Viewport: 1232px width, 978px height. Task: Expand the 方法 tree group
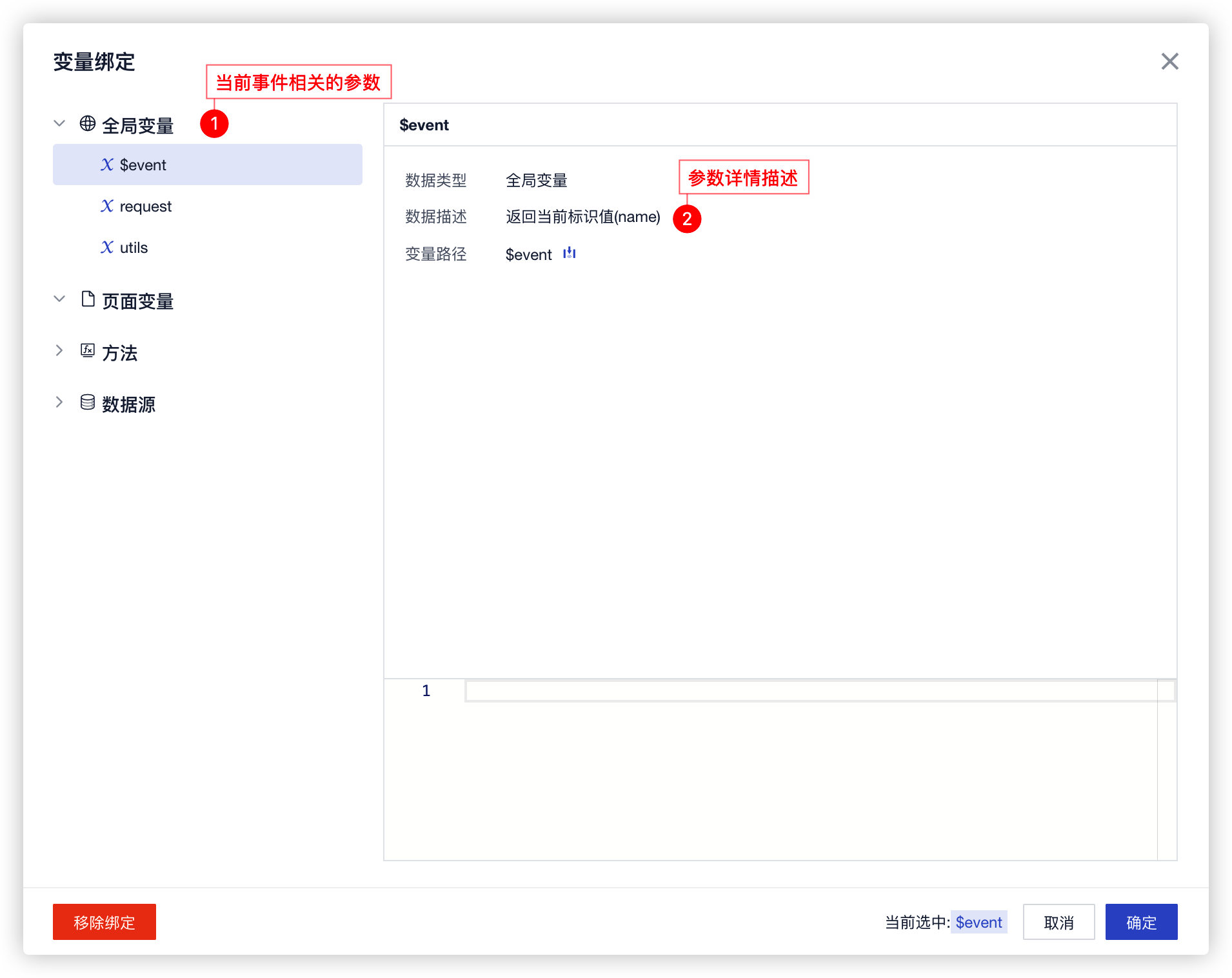point(59,351)
